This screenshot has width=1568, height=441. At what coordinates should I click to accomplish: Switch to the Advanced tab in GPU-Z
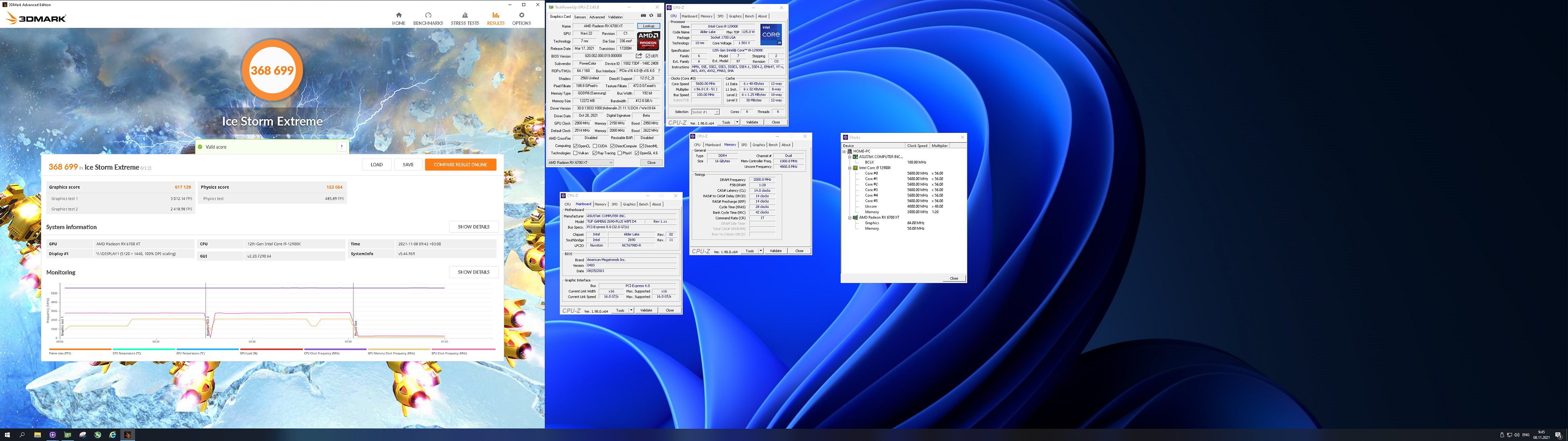point(596,17)
